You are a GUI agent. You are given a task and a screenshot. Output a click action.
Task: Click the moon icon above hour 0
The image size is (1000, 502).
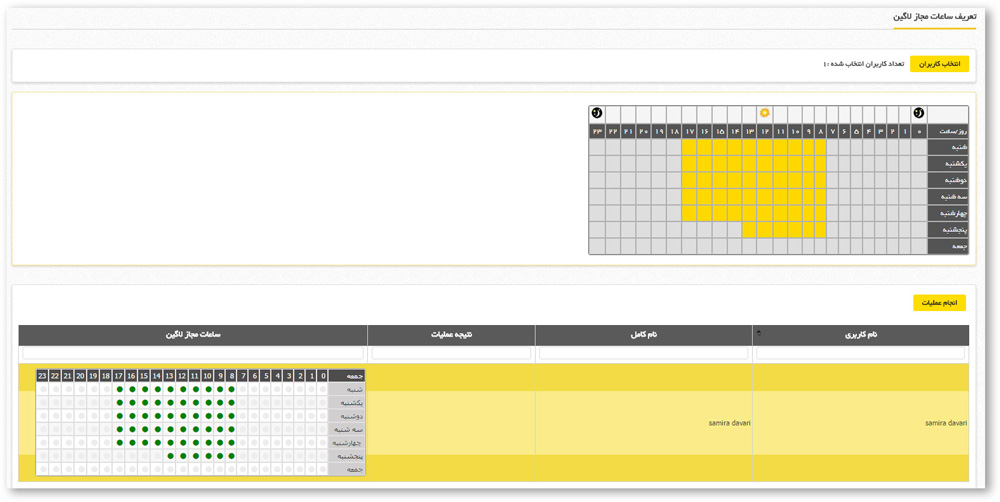[x=918, y=114]
